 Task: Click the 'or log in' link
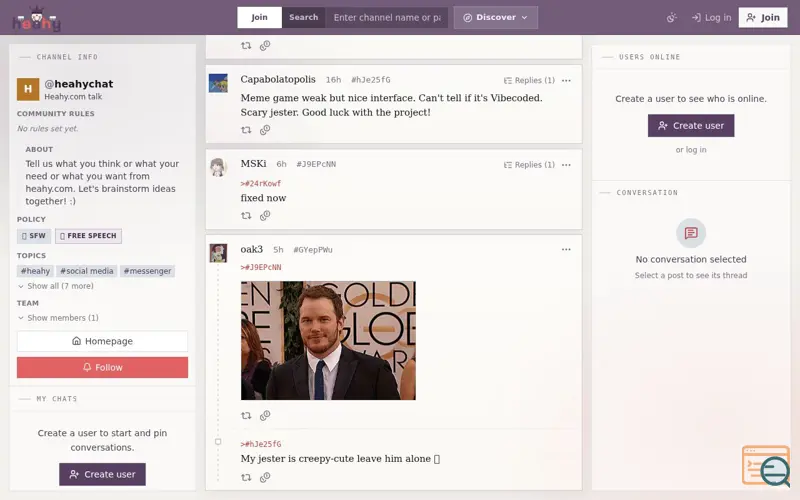(x=691, y=149)
